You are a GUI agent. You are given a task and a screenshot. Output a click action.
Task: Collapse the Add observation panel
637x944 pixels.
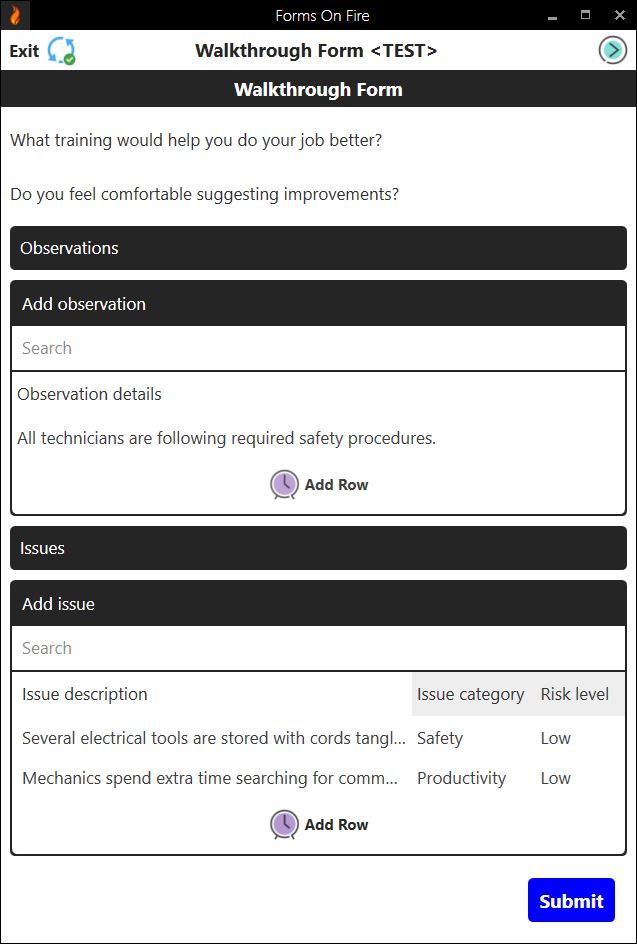(x=318, y=302)
